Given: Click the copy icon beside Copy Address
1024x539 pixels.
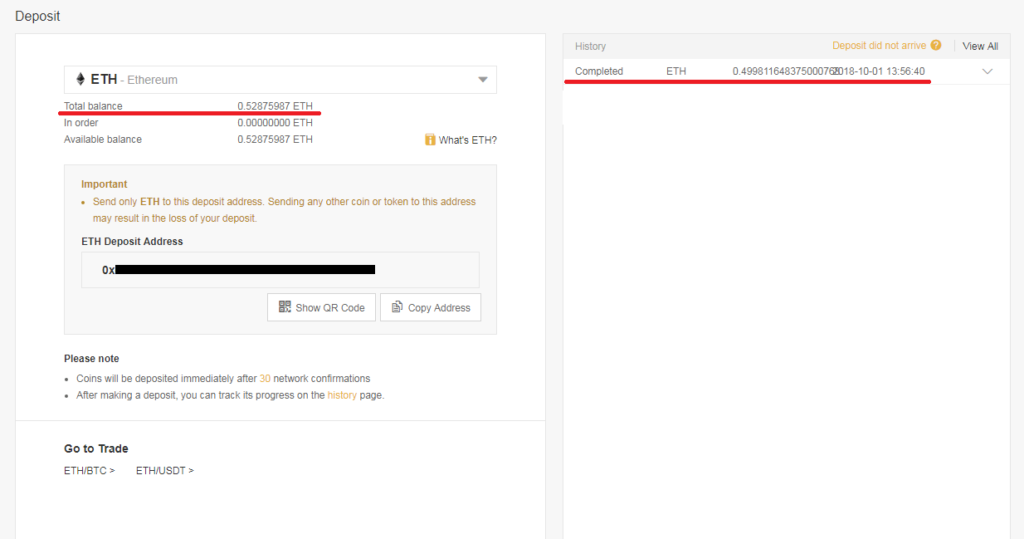Looking at the screenshot, I should coord(398,307).
